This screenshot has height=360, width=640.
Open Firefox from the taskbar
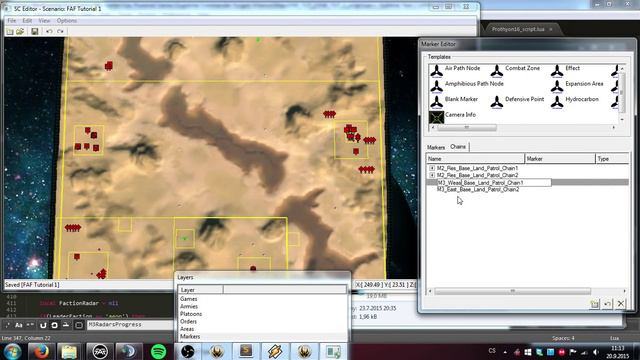tap(41, 351)
